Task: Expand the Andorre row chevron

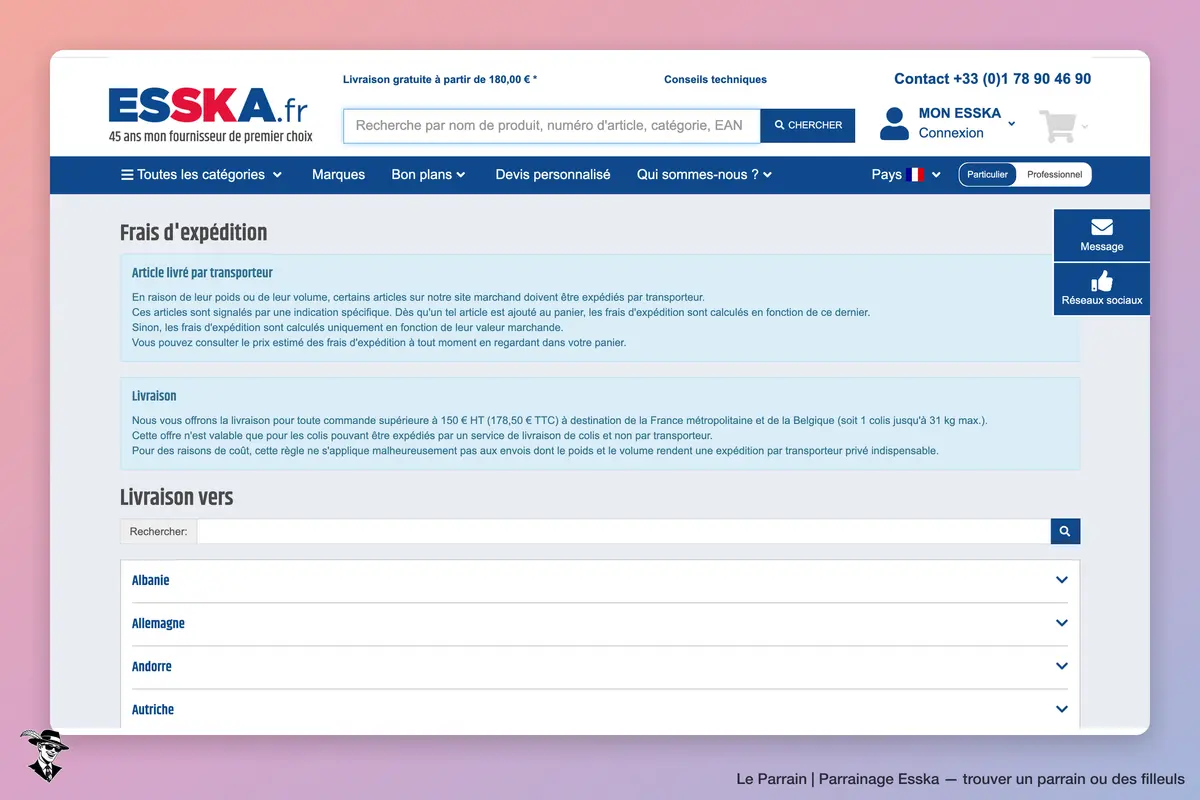Action: coord(1062,666)
